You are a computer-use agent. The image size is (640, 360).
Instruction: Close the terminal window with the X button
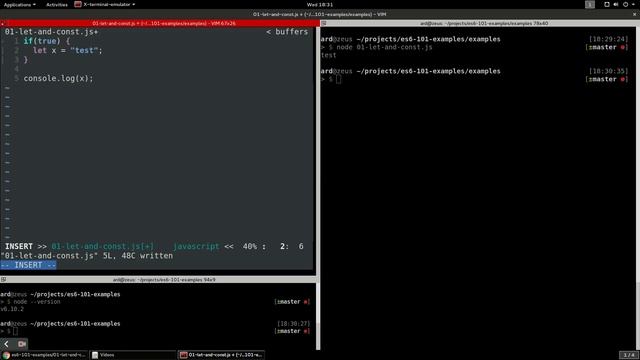coord(634,14)
